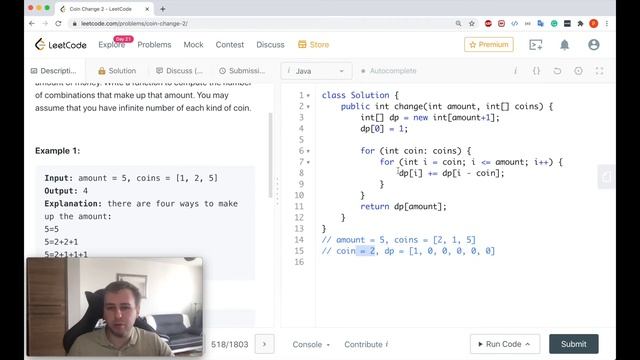Click the URL address bar

point(261,24)
